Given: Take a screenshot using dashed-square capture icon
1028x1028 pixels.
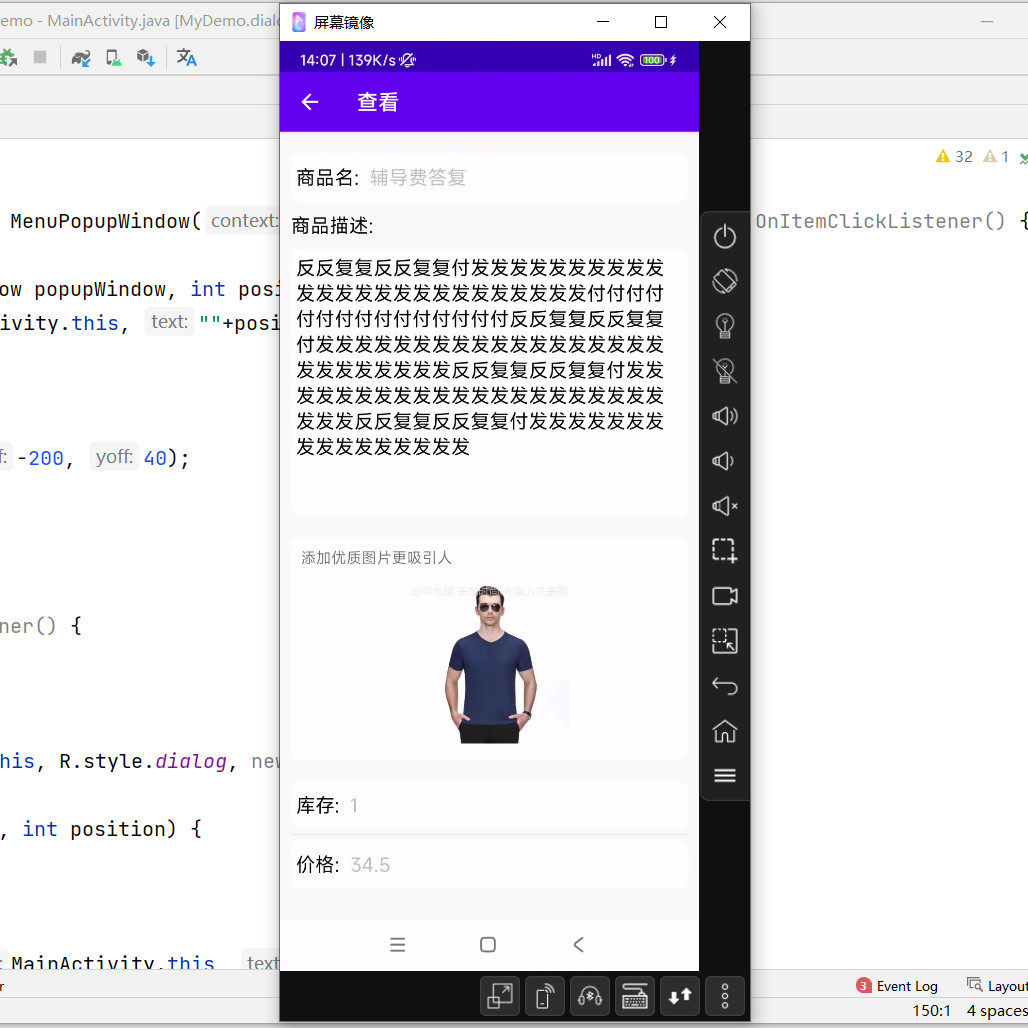Looking at the screenshot, I should click(x=724, y=551).
